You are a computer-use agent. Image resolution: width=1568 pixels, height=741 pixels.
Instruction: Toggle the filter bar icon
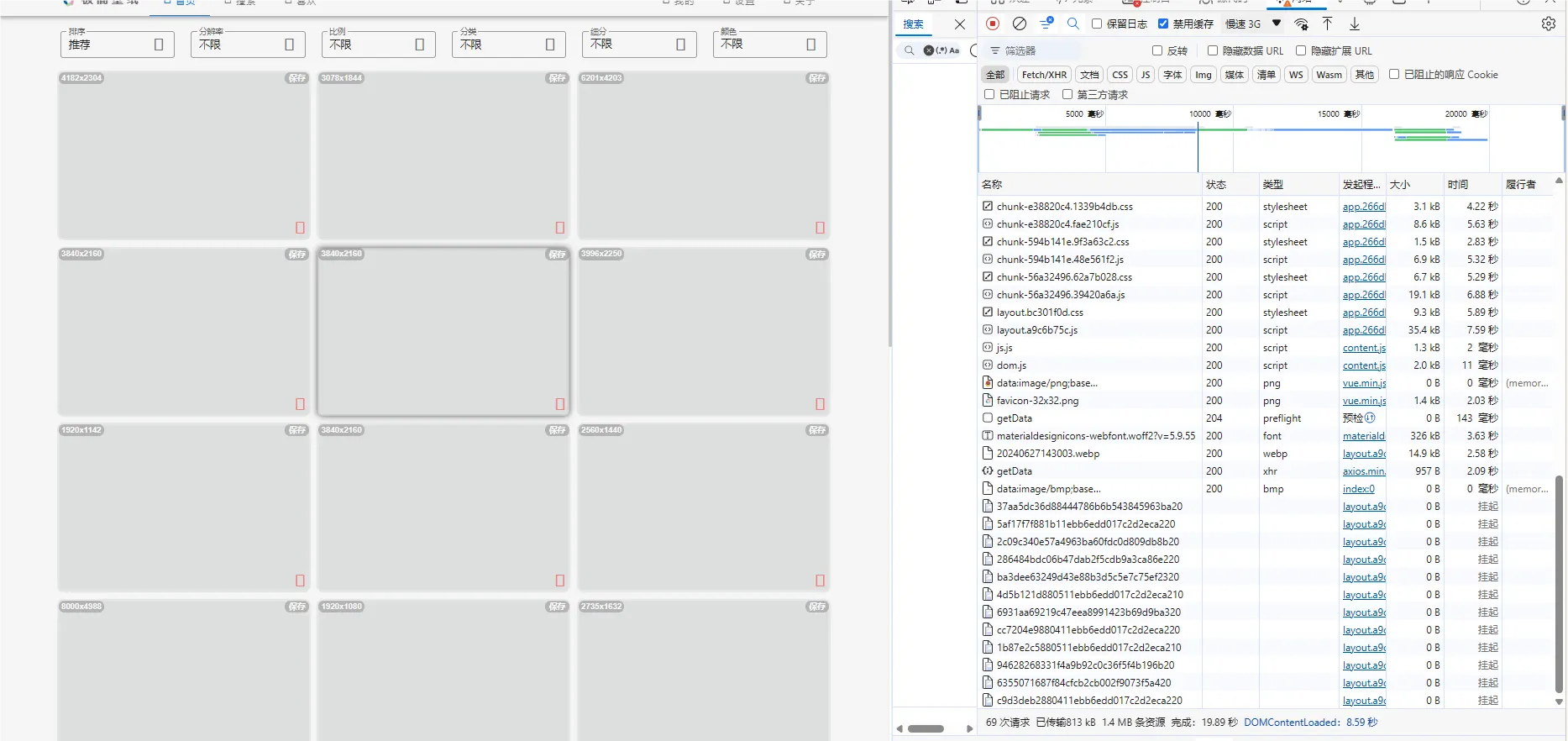(x=1046, y=24)
